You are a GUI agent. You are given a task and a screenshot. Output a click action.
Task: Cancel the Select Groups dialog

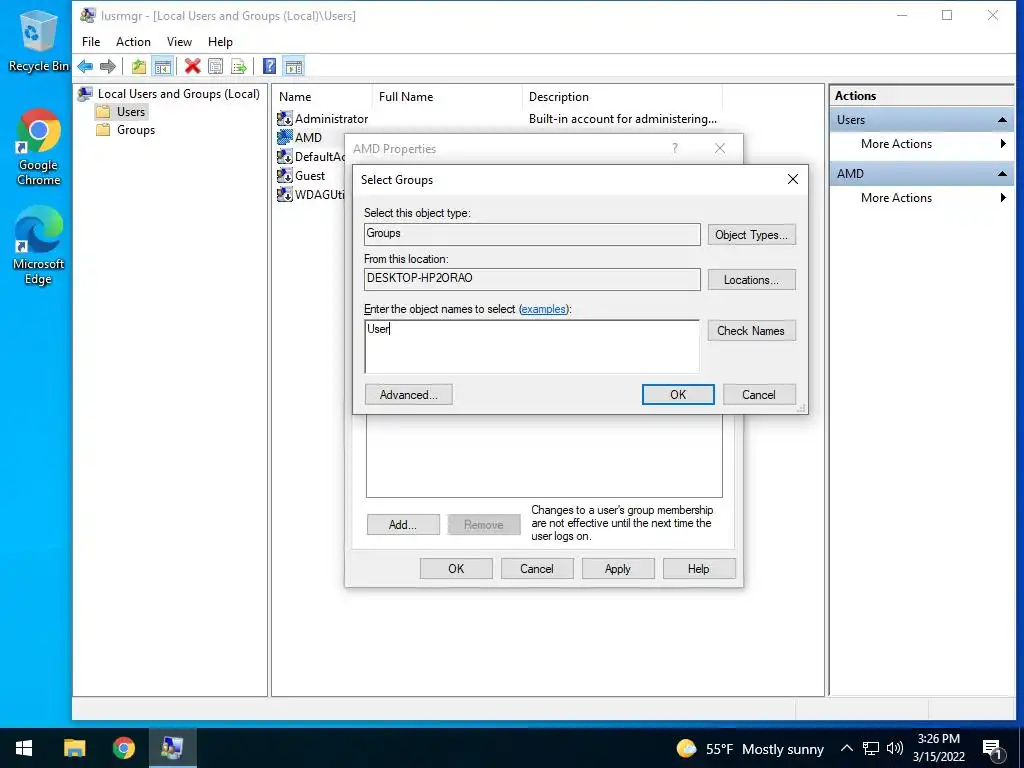click(x=759, y=394)
